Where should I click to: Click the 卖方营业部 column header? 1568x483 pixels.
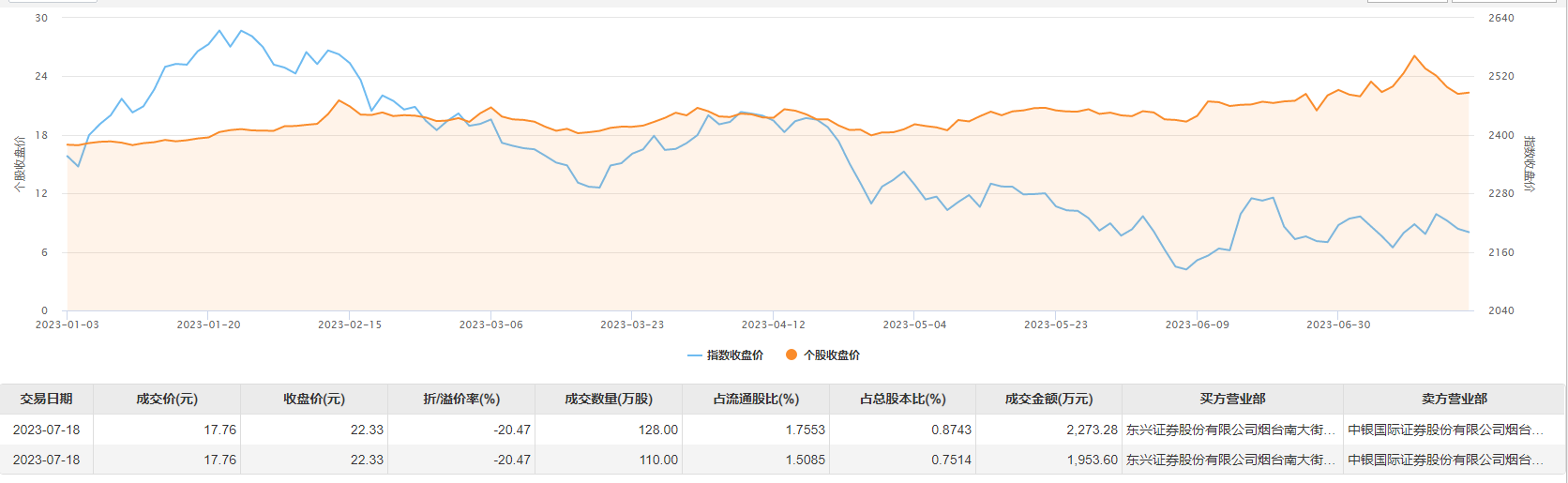(x=1455, y=399)
